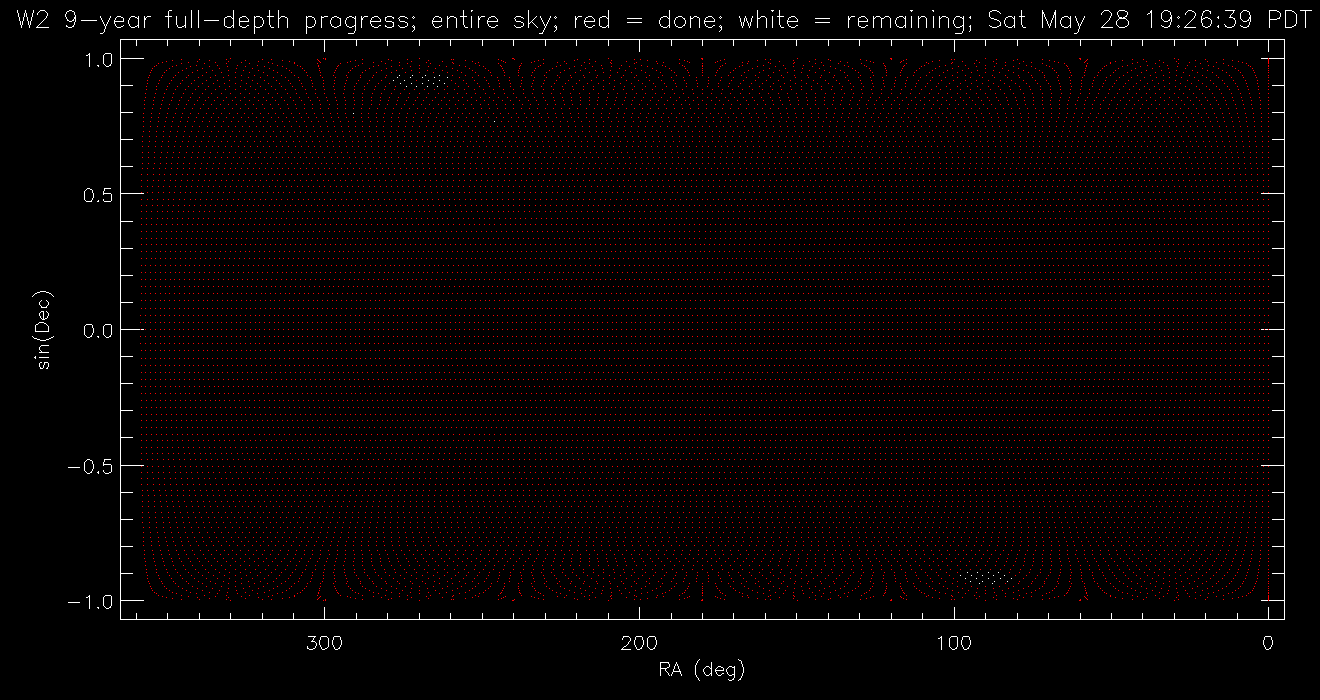Click the white remaining tiles cluster near RA 90
Viewport: 1320px width, 700px height.
point(986,576)
